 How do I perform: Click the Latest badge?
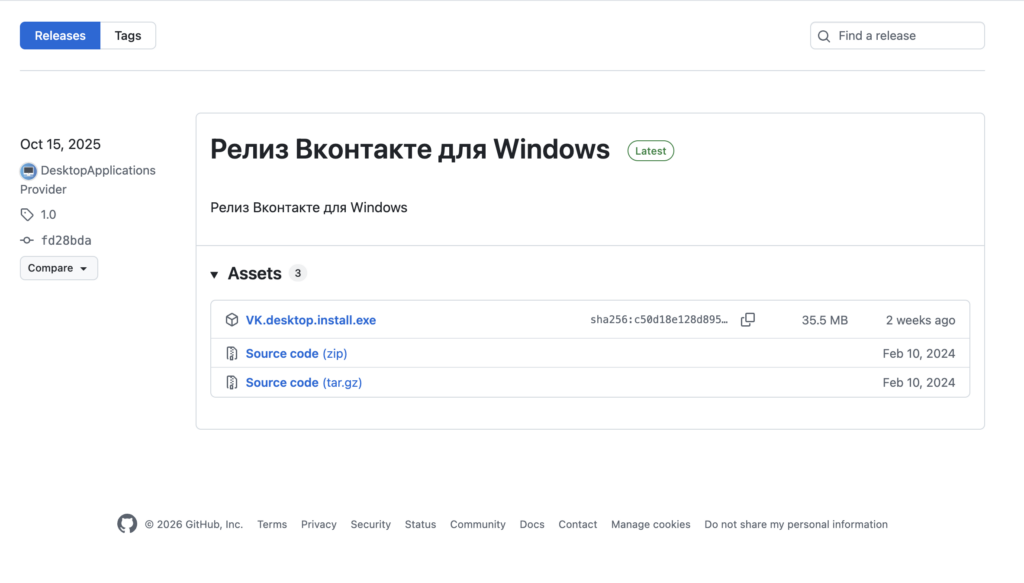tap(650, 151)
